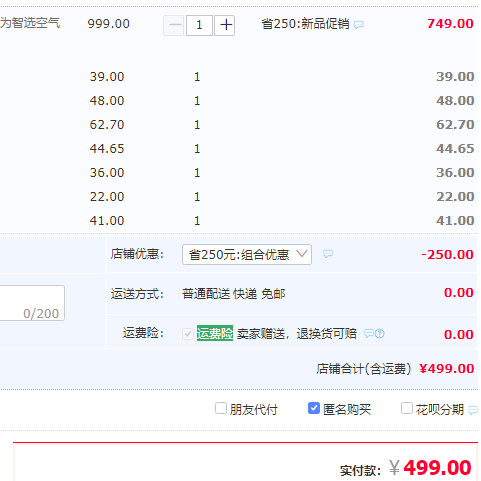The height and width of the screenshot is (481, 481).
Task: Open the 省250元:组合优惠 dropdown
Action: pyautogui.click(x=247, y=255)
